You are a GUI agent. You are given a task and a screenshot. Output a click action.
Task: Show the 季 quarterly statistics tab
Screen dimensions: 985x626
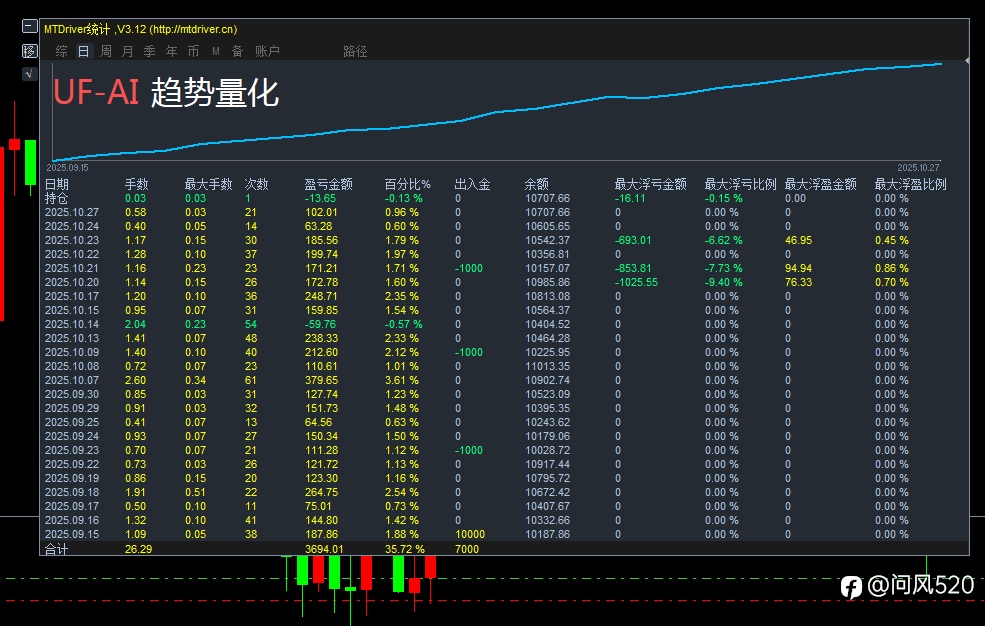150,51
